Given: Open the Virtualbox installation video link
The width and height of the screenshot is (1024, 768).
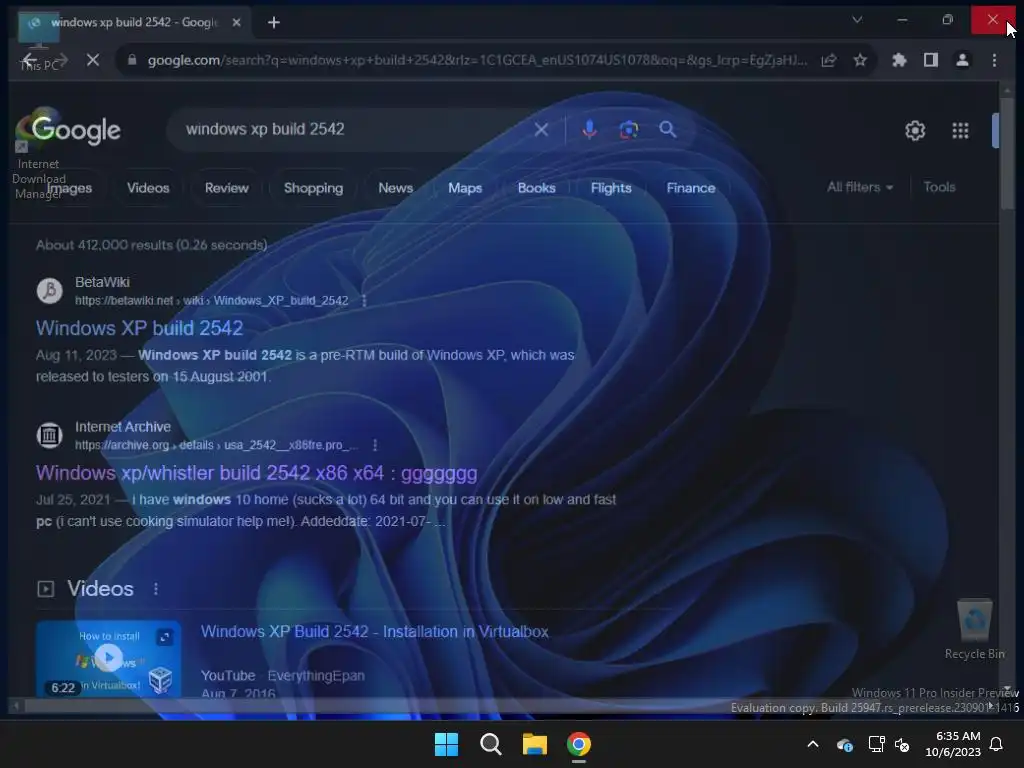Looking at the screenshot, I should click(374, 632).
